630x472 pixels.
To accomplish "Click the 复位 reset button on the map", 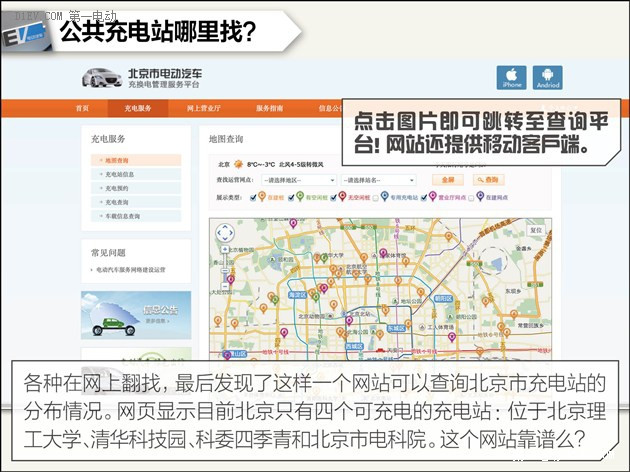I will coord(536,230).
